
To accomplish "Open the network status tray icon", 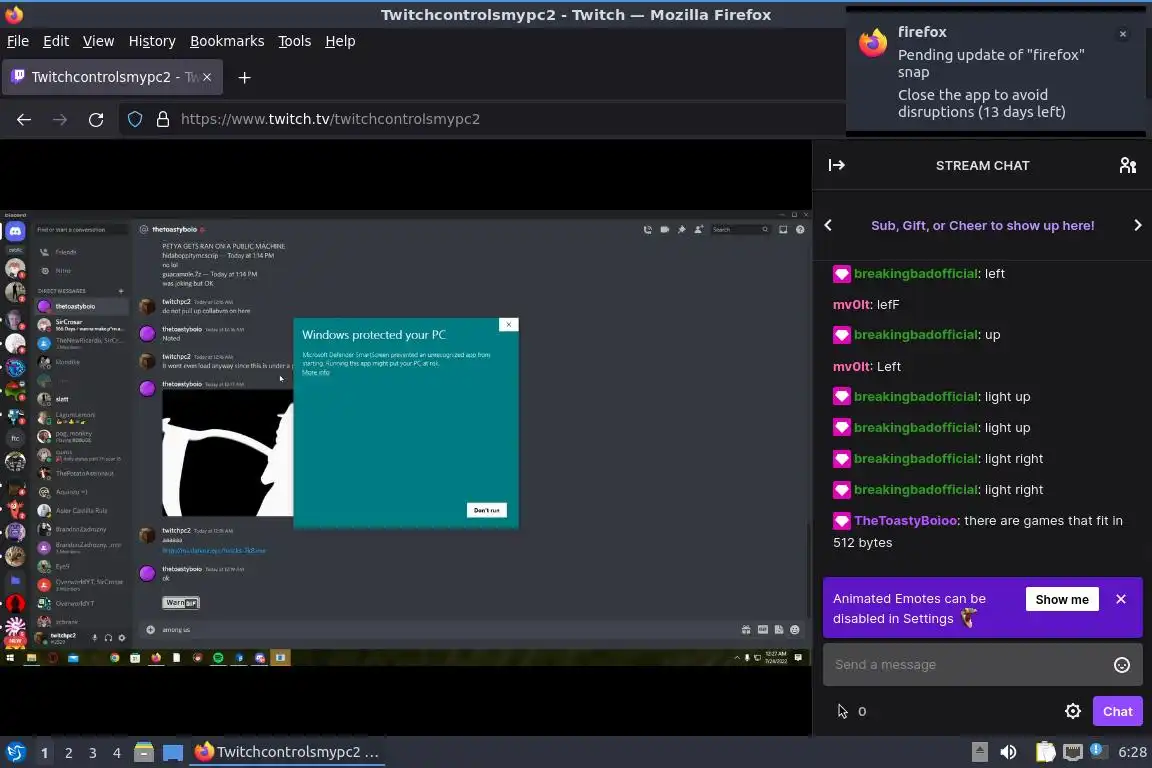I will 1073,752.
